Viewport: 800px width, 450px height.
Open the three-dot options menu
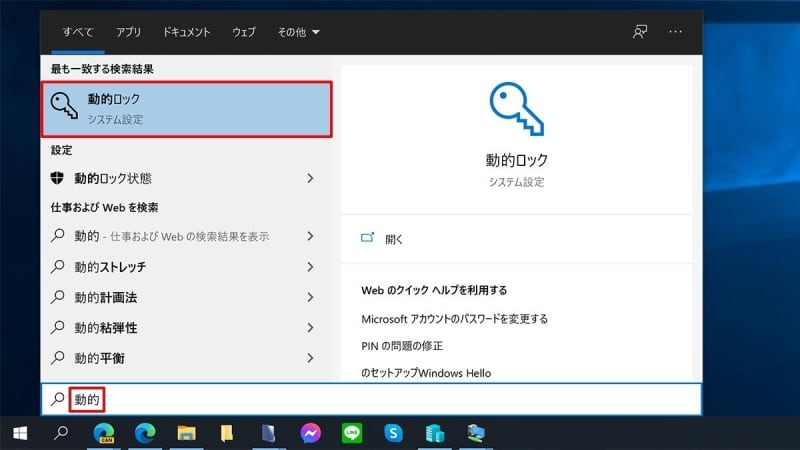pos(676,32)
